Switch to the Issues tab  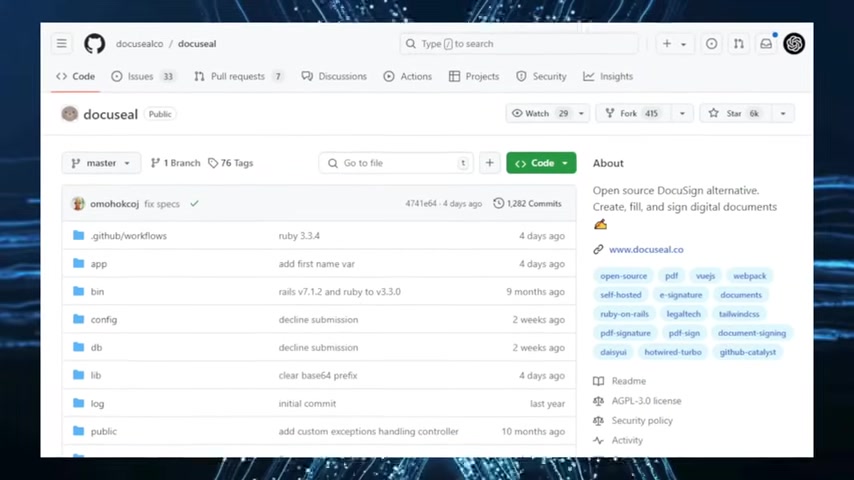point(143,76)
